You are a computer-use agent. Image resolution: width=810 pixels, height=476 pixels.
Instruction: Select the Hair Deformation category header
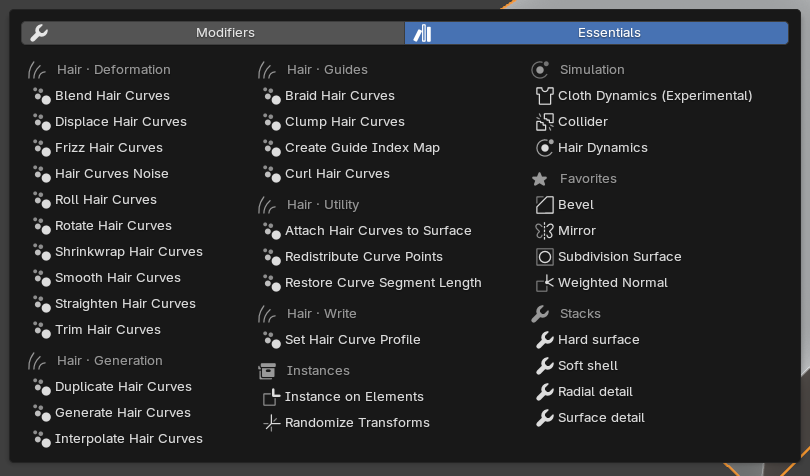pos(114,70)
